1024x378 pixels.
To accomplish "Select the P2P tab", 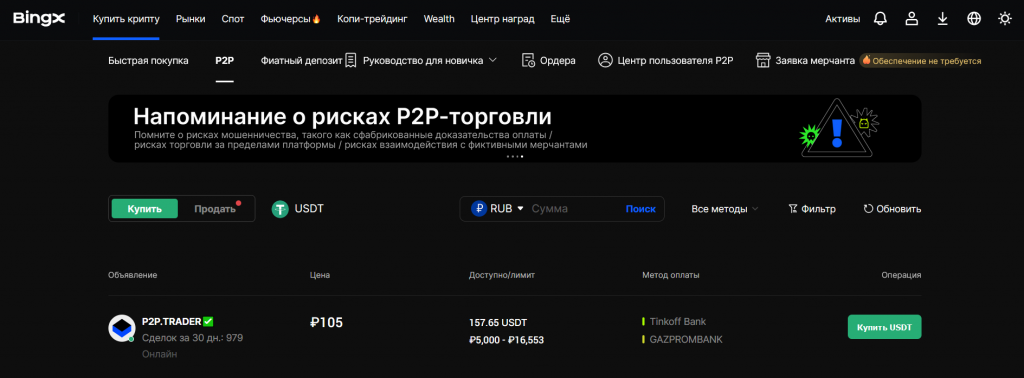I will click(225, 61).
